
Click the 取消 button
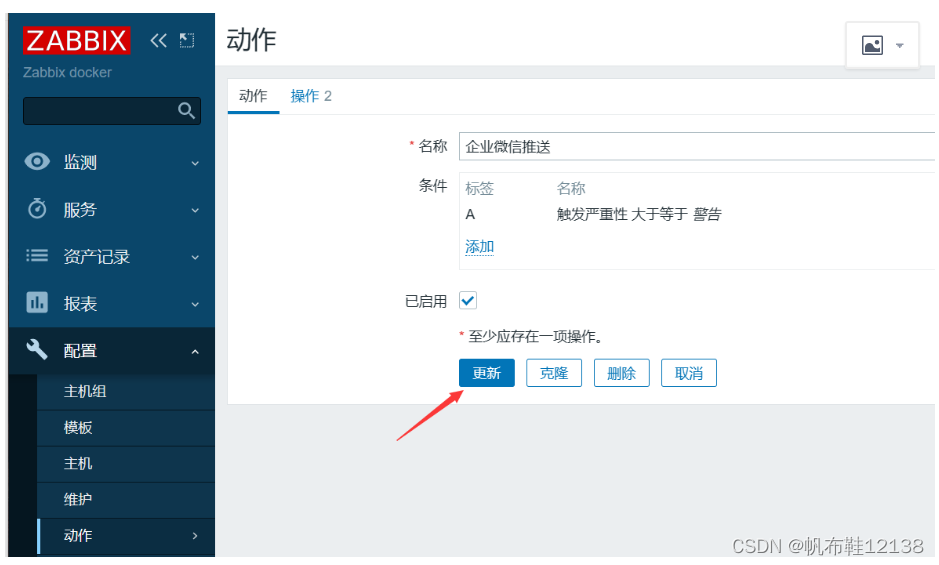(689, 373)
